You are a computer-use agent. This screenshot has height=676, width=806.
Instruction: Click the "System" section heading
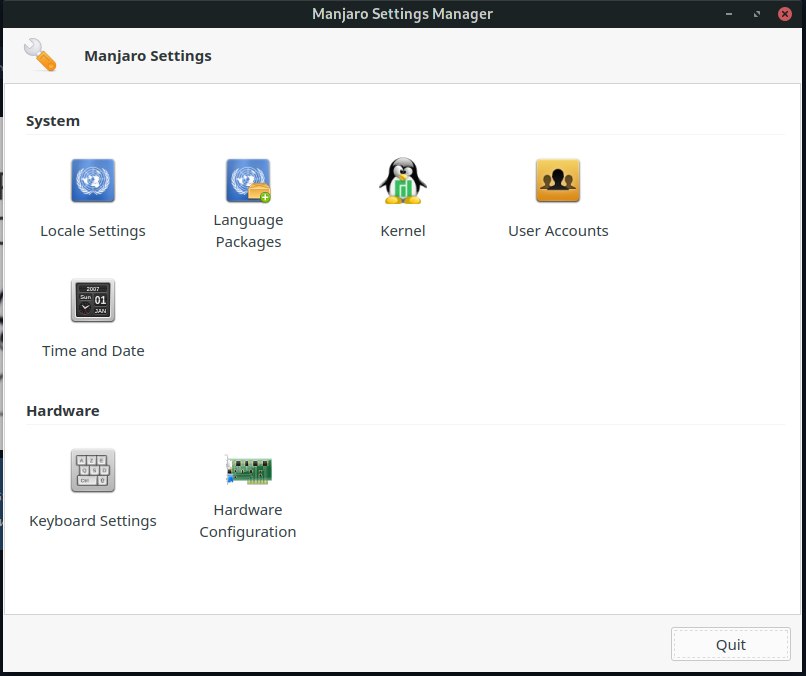[53, 121]
